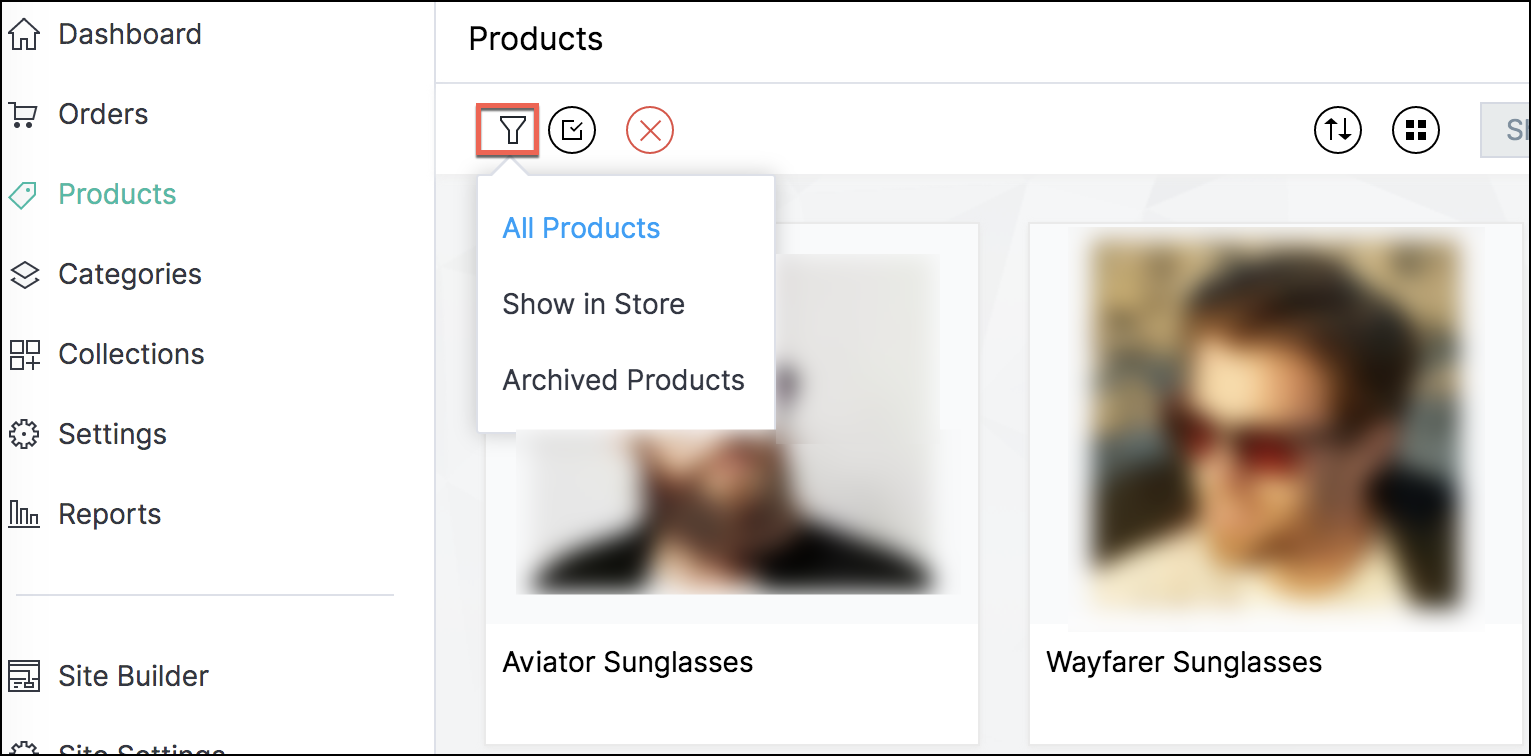
Task: Click the Orders cart icon
Action: pos(24,115)
